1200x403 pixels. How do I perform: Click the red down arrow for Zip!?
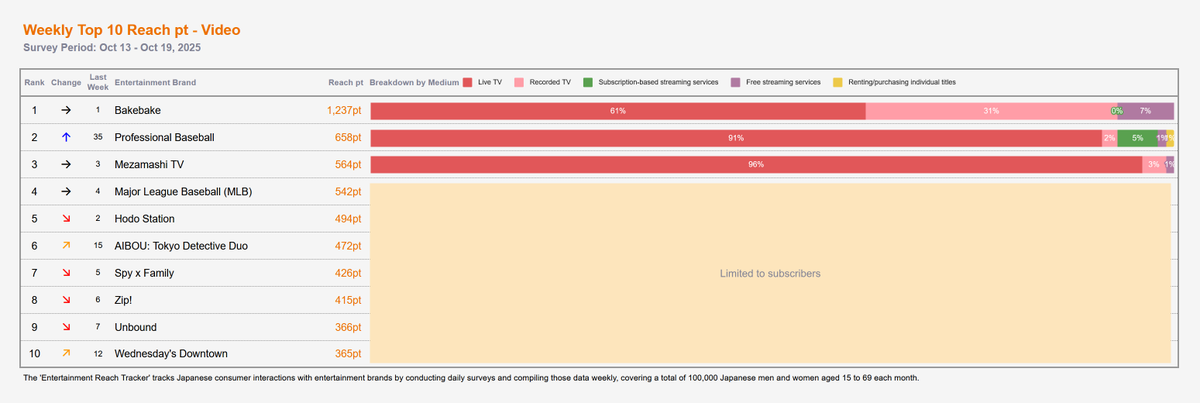click(66, 299)
